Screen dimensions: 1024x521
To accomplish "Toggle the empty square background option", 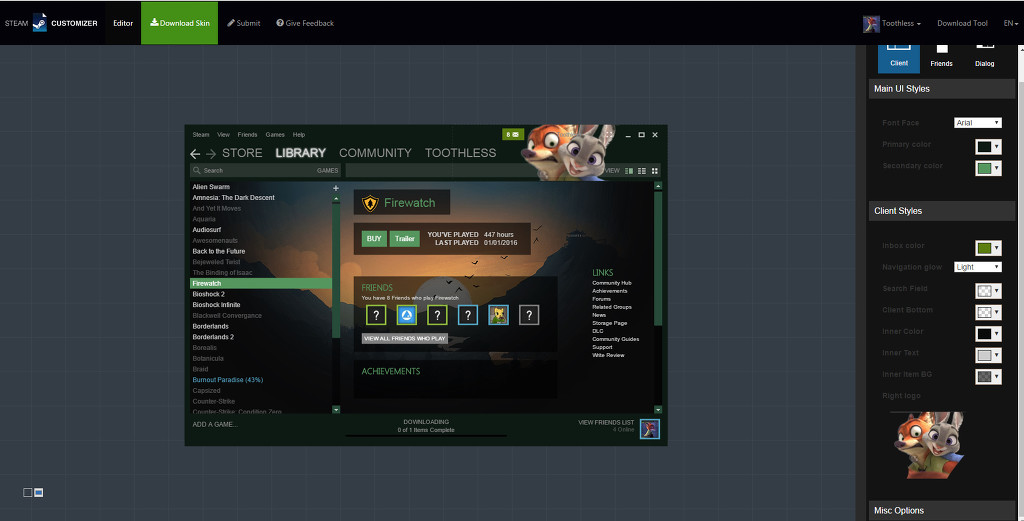I will [27, 492].
